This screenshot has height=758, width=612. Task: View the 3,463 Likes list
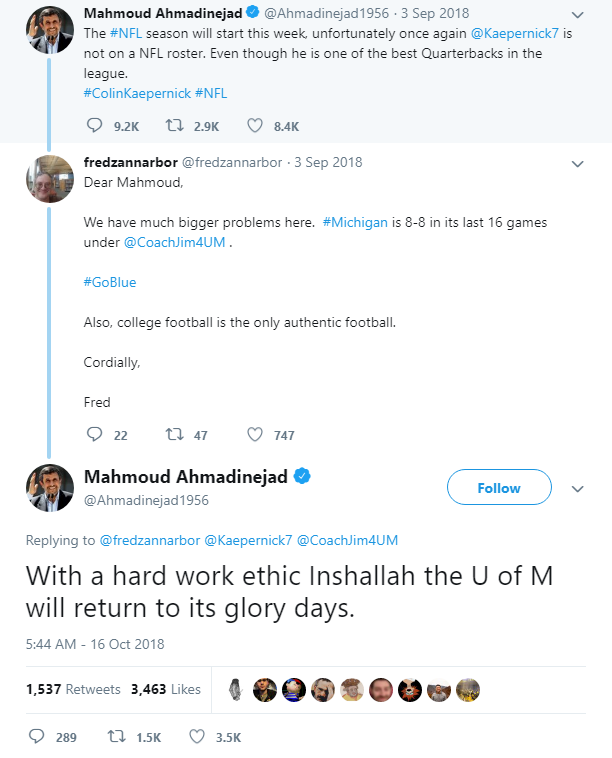[x=166, y=689]
